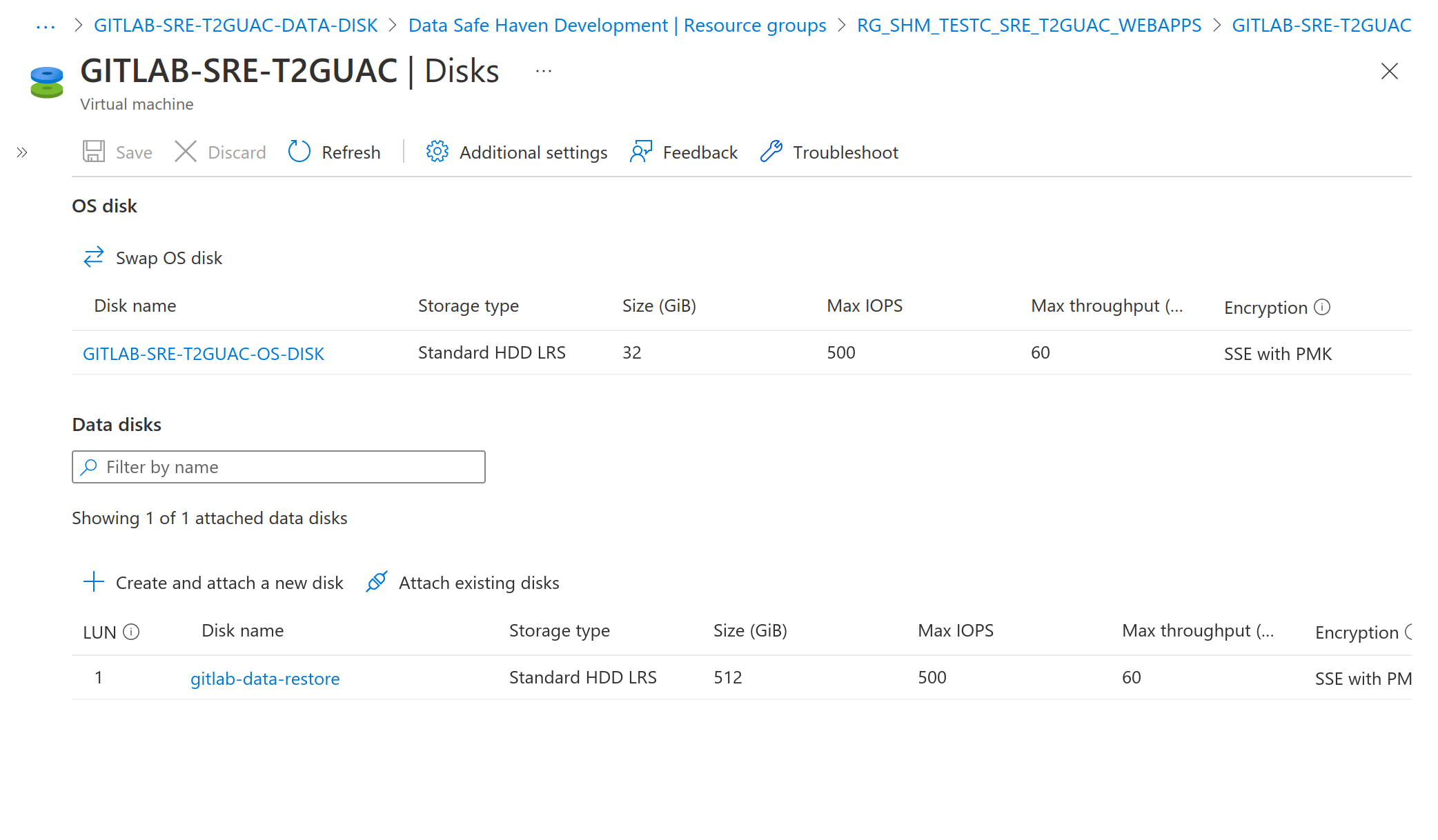Viewport: 1438px width, 840px height.
Task: Click the info icon next to OS disk Encryption
Action: 1322,307
